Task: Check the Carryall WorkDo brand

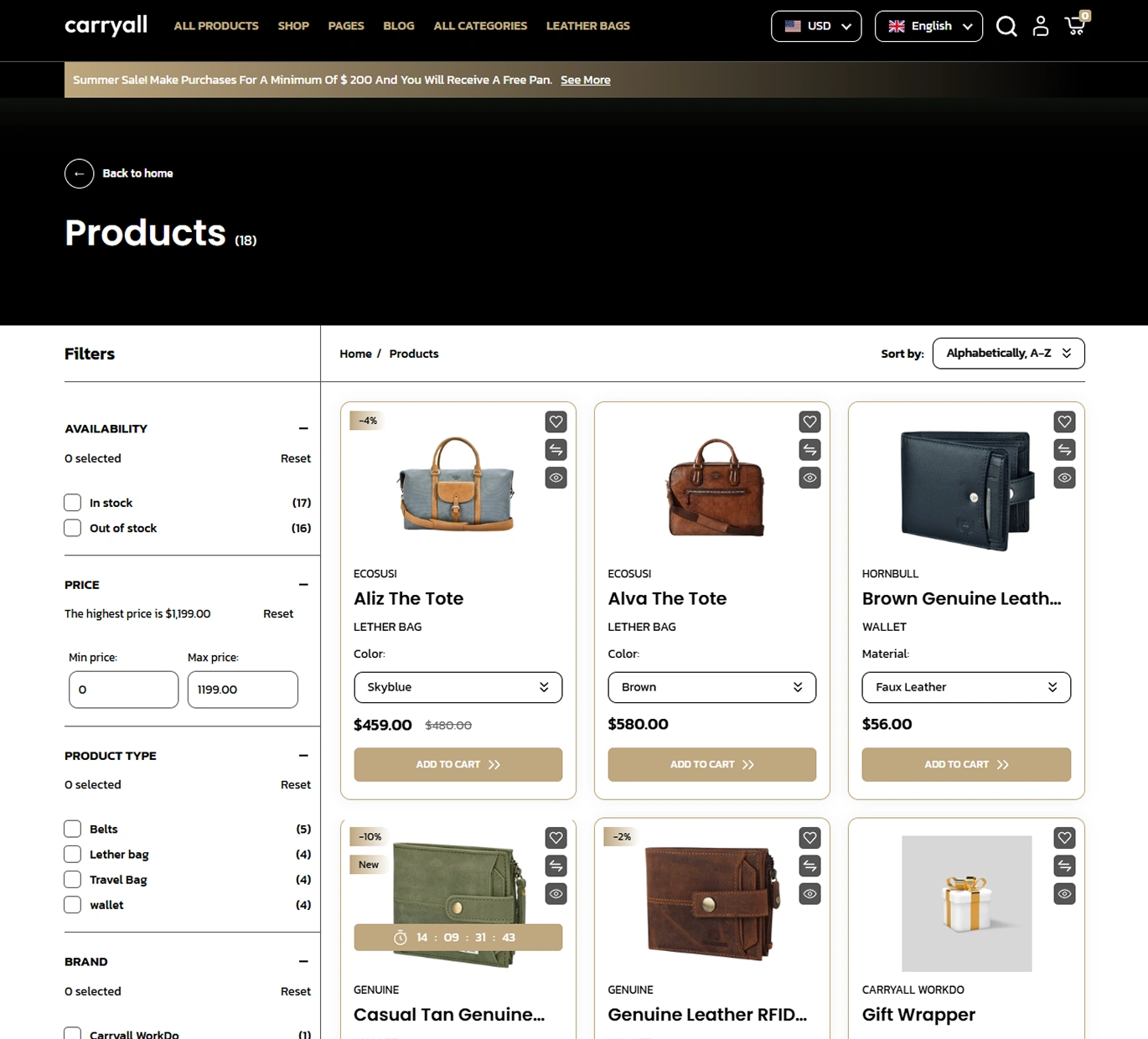Action: click(73, 1034)
